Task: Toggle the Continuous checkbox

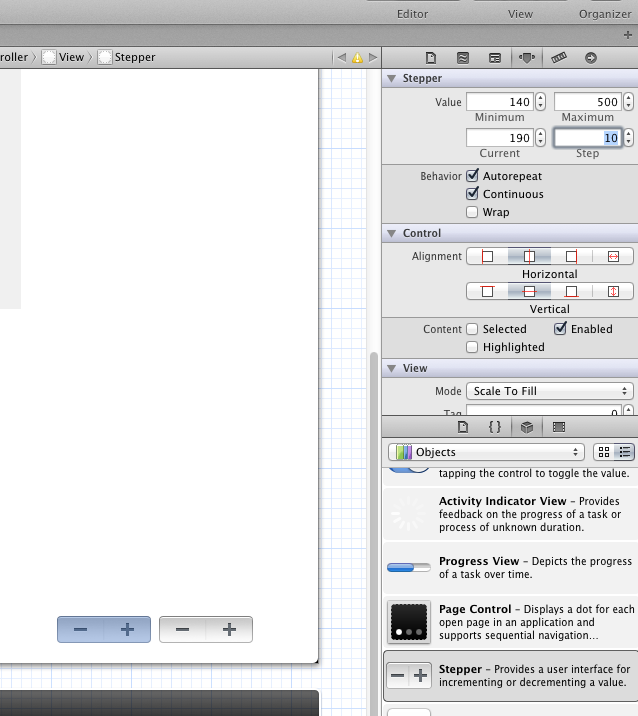Action: click(472, 194)
